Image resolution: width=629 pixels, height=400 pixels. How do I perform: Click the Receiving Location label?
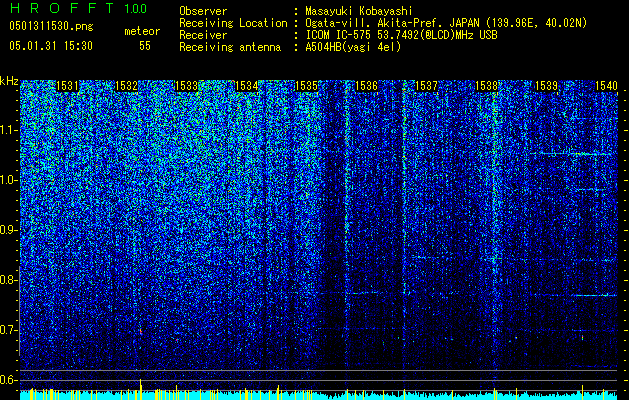(x=233, y=23)
